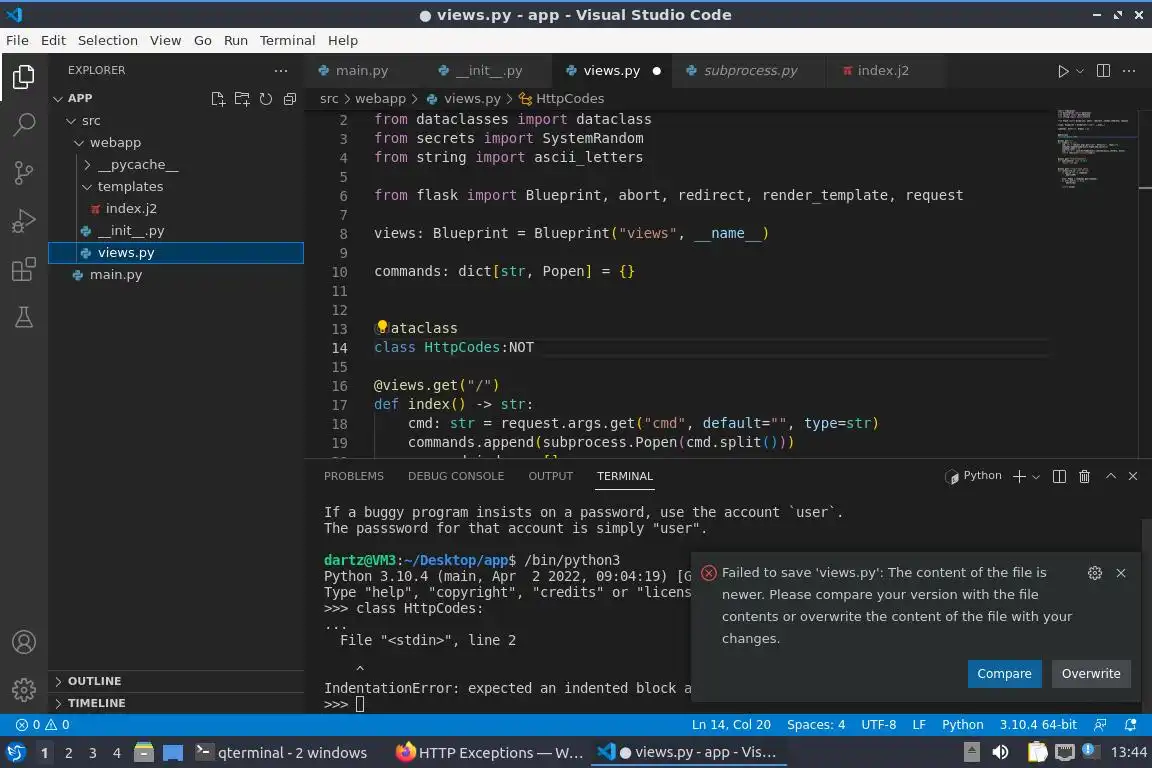This screenshot has height=768, width=1152.
Task: Close the terminal panel
Action: (x=1133, y=476)
